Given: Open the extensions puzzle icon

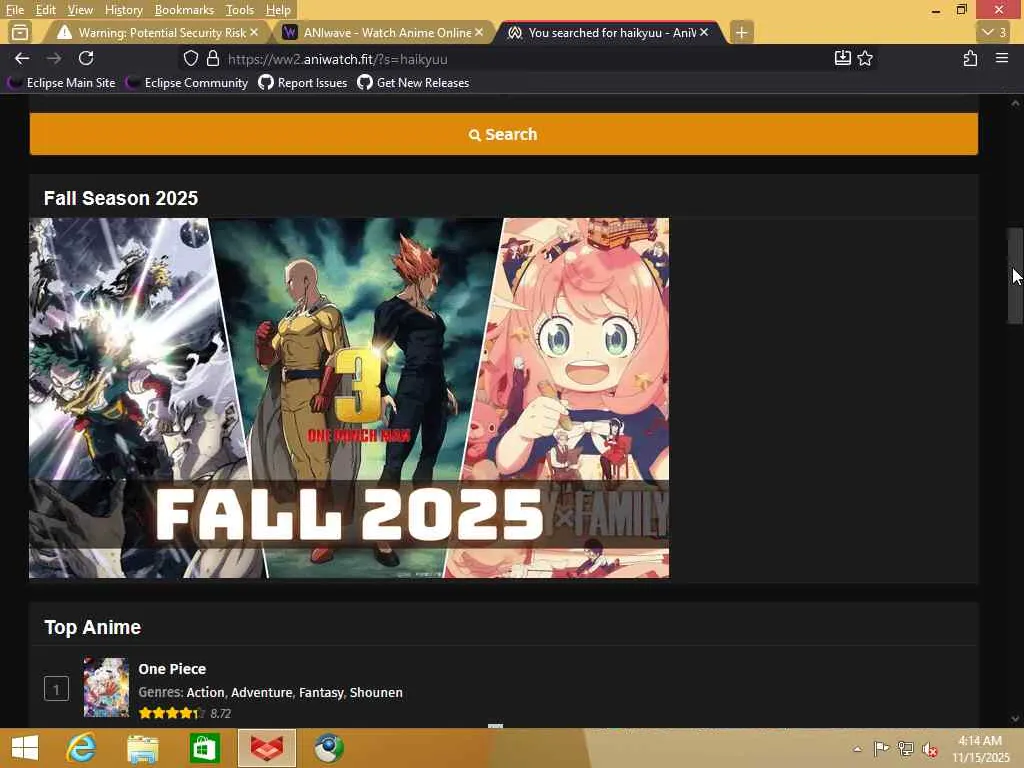Looking at the screenshot, I should coord(970,58).
